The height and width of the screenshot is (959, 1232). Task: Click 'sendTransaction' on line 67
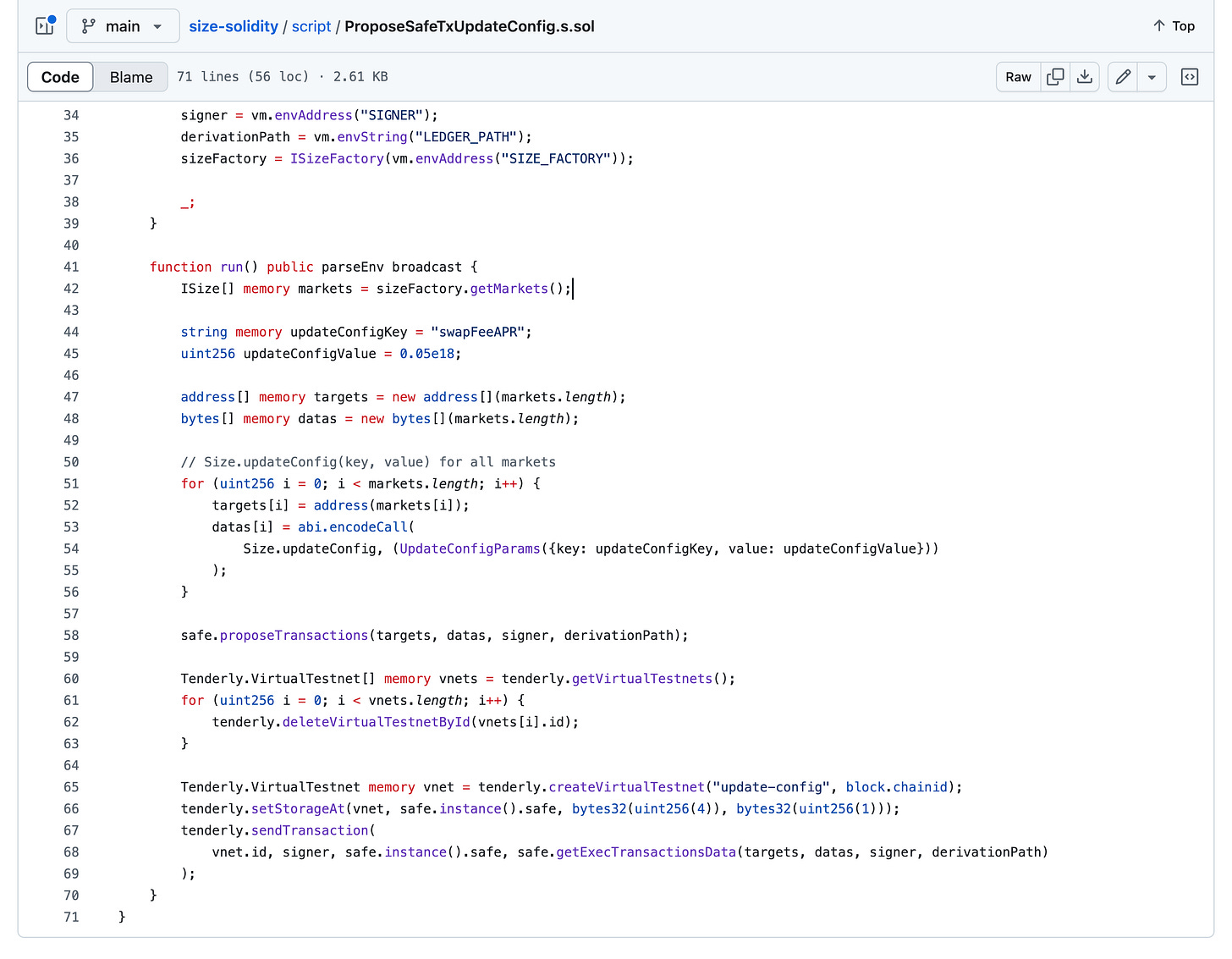click(310, 830)
